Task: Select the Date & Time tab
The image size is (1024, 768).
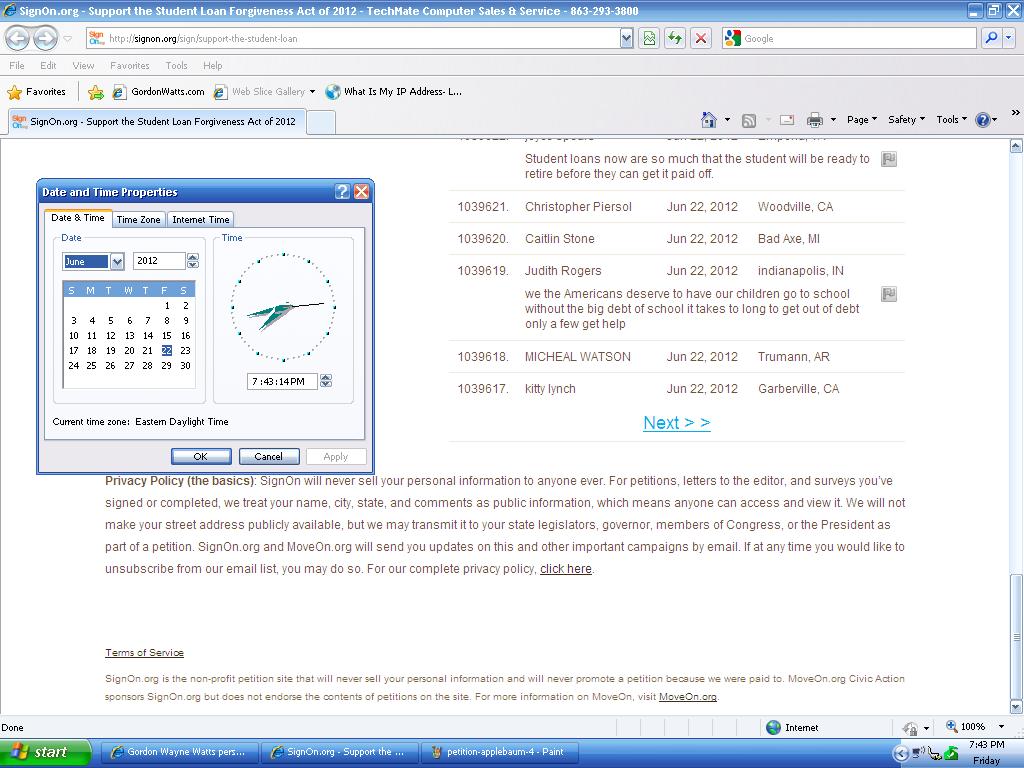Action: pos(78,217)
